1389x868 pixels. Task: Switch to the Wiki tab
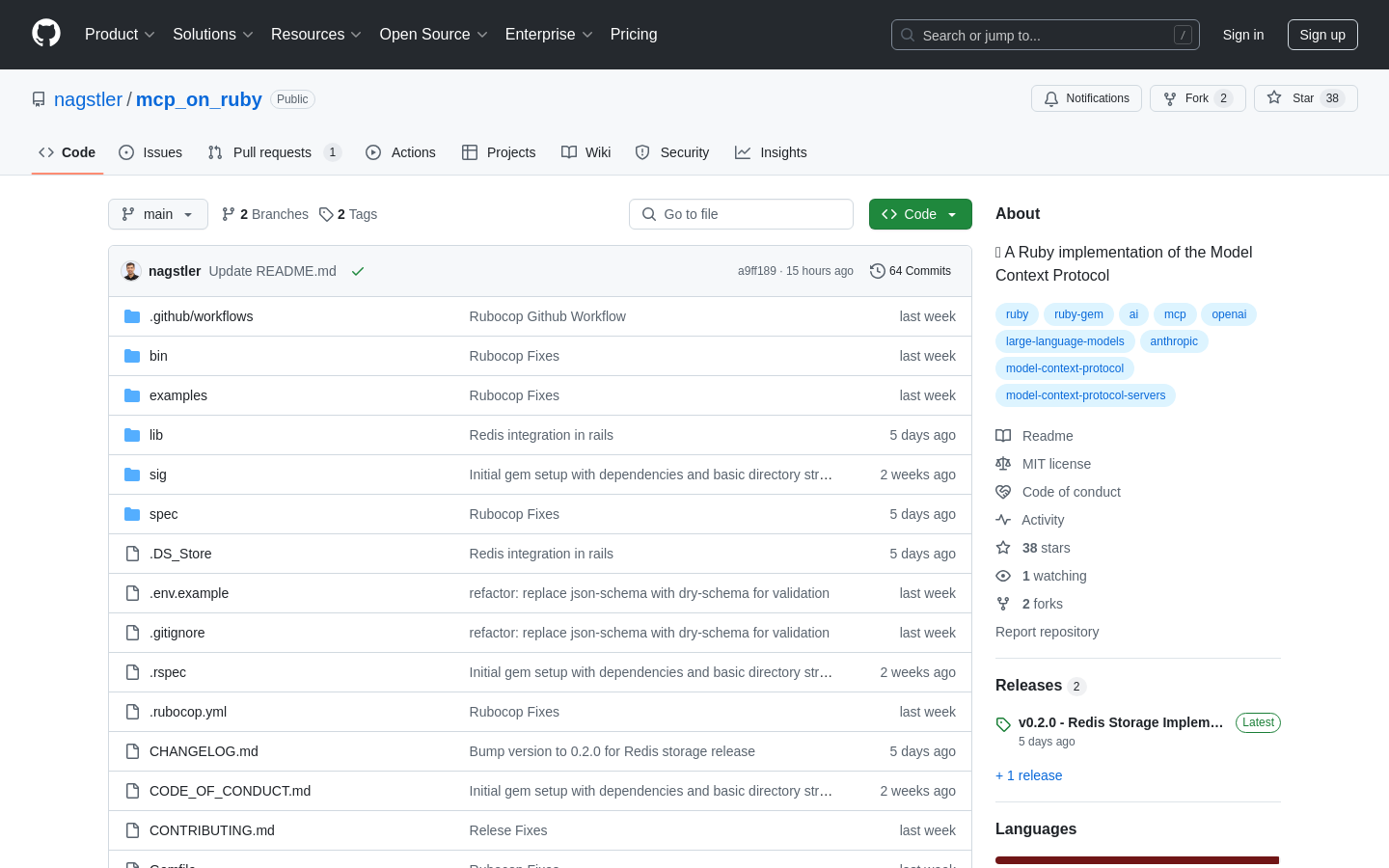click(586, 152)
